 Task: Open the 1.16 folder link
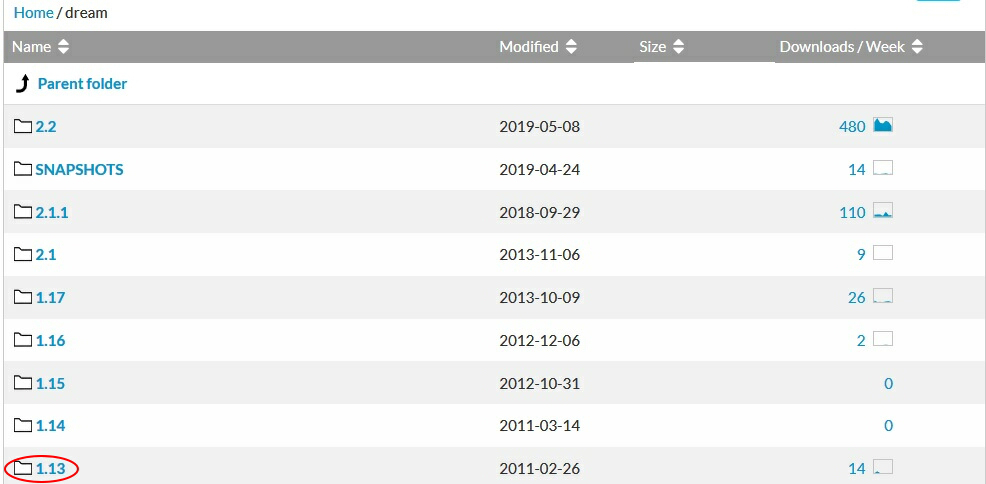pyautogui.click(x=50, y=341)
